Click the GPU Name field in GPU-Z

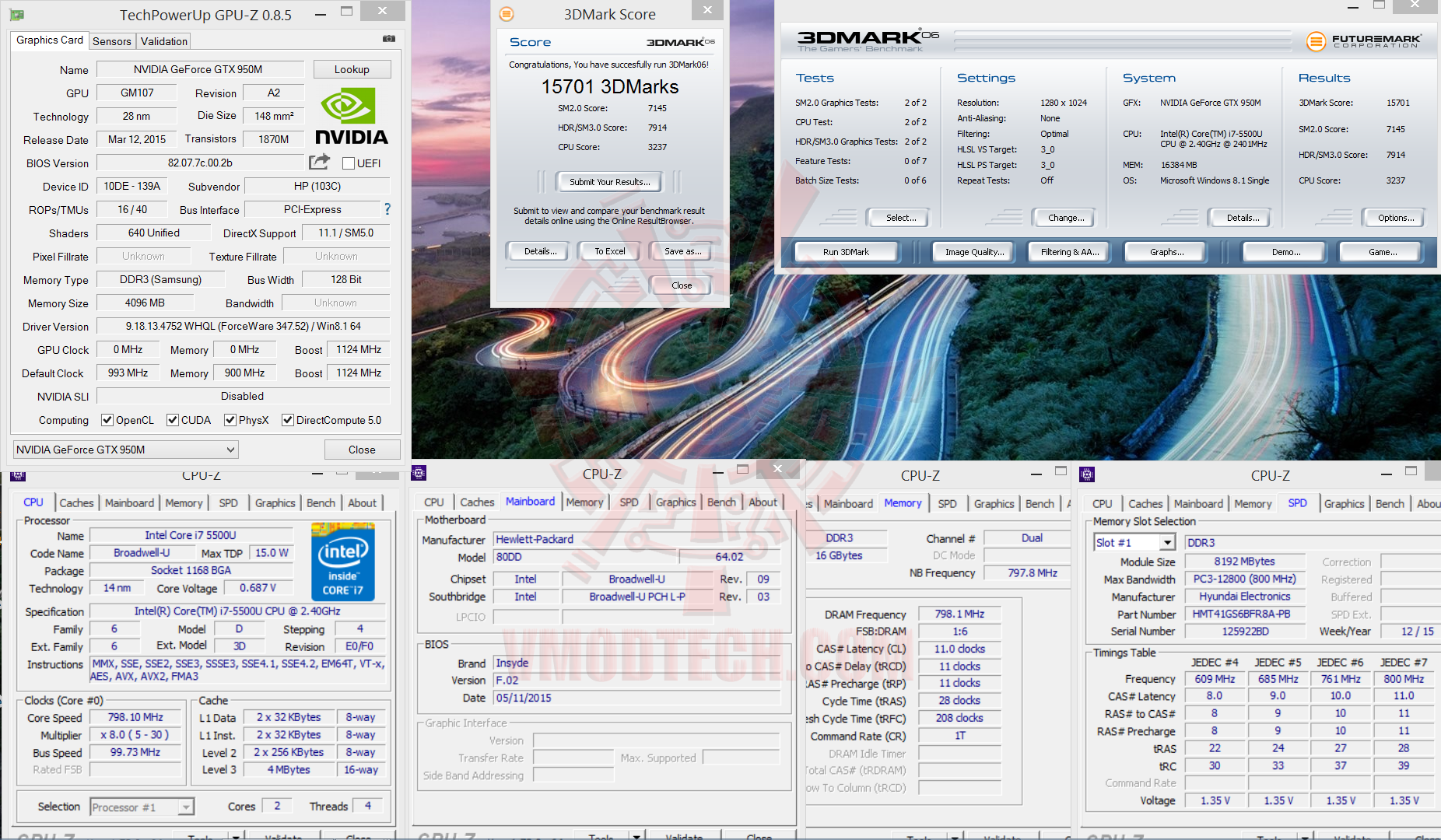[x=198, y=69]
